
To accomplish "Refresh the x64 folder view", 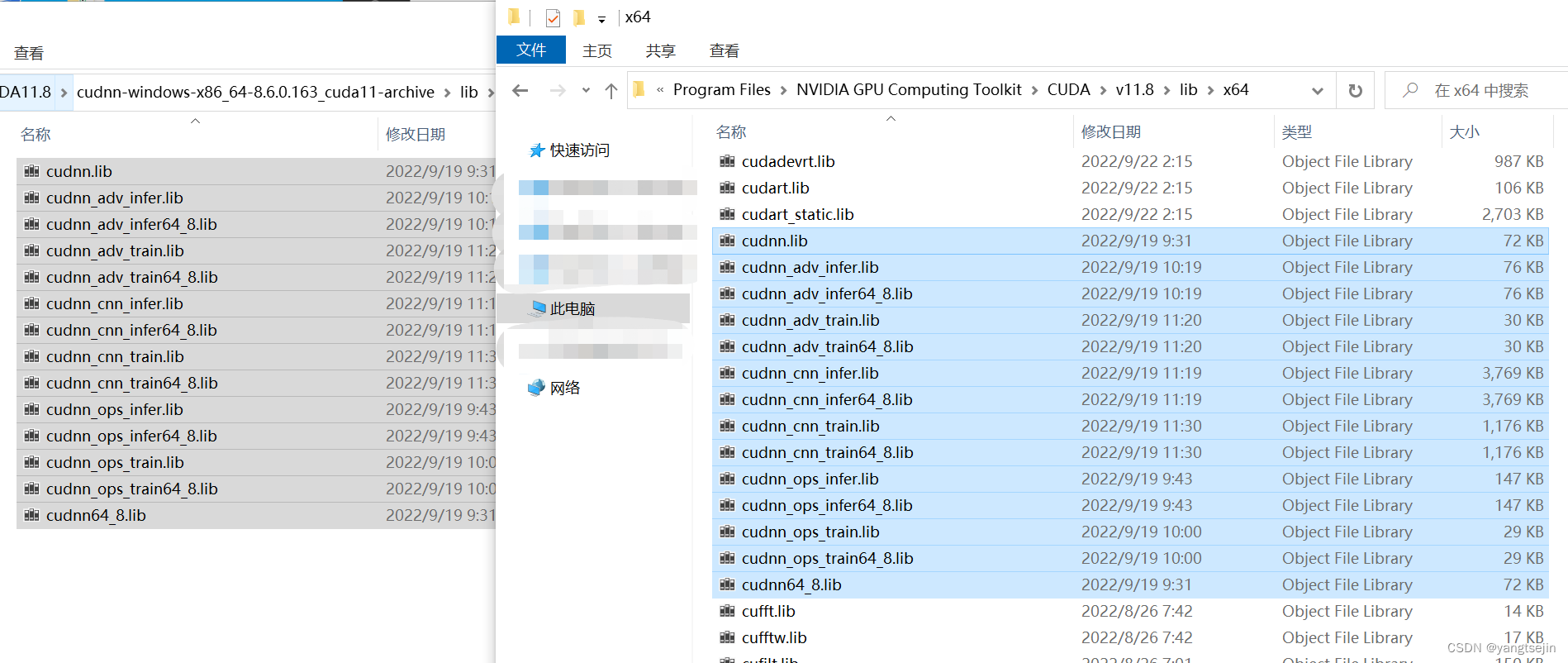I will (x=1356, y=90).
